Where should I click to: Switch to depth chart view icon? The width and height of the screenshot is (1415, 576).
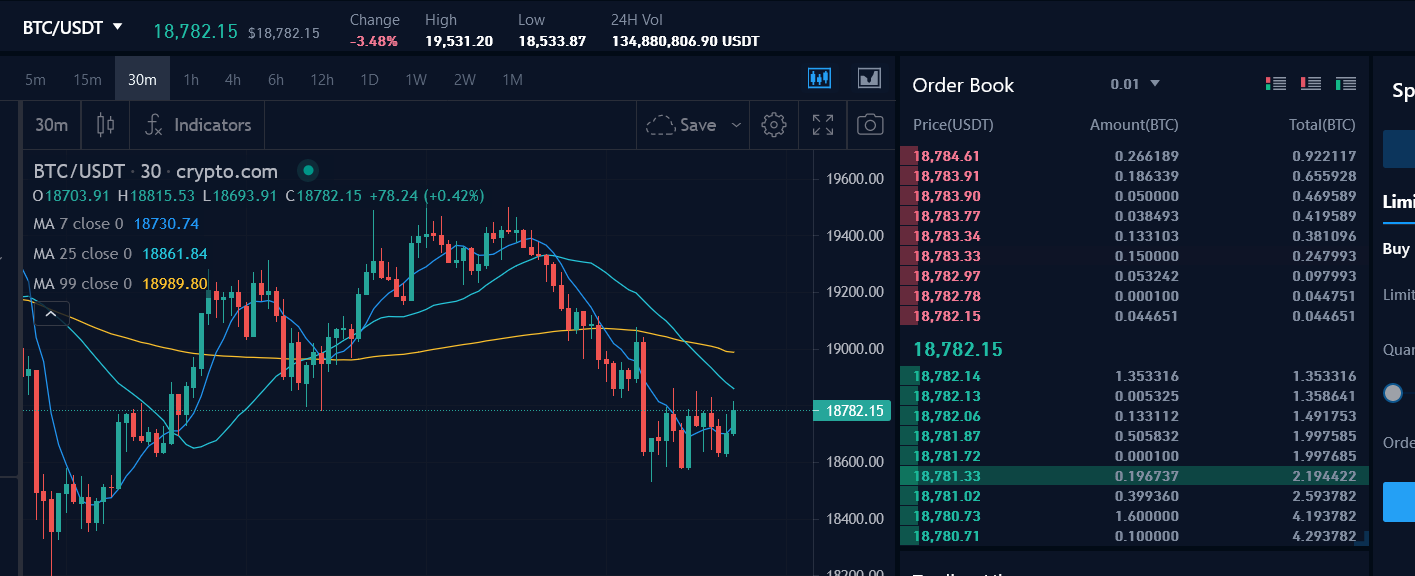pos(869,78)
